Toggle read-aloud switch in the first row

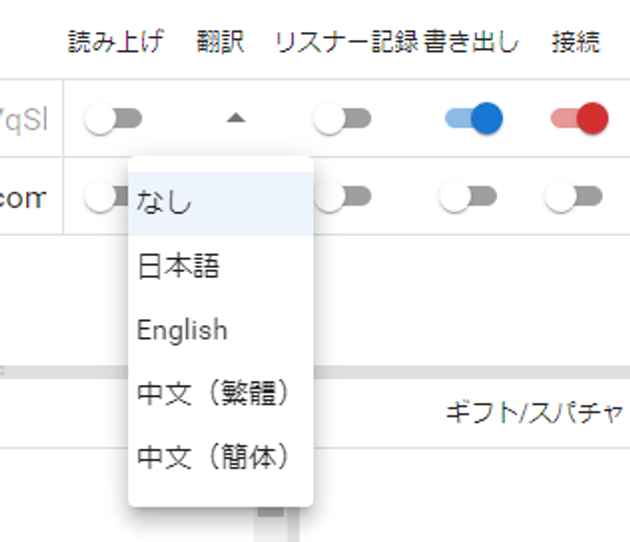(x=113, y=120)
